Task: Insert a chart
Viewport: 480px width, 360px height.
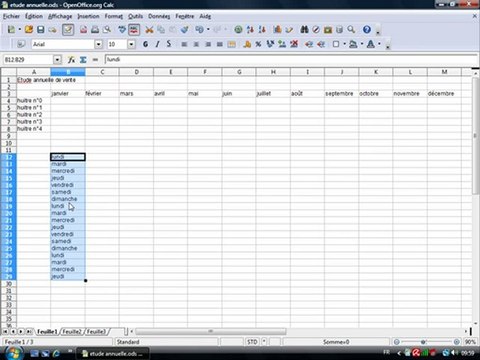Action: [x=277, y=30]
